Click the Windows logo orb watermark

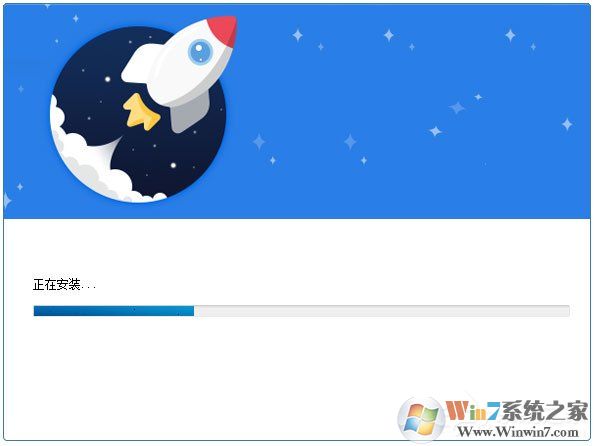click(420, 420)
